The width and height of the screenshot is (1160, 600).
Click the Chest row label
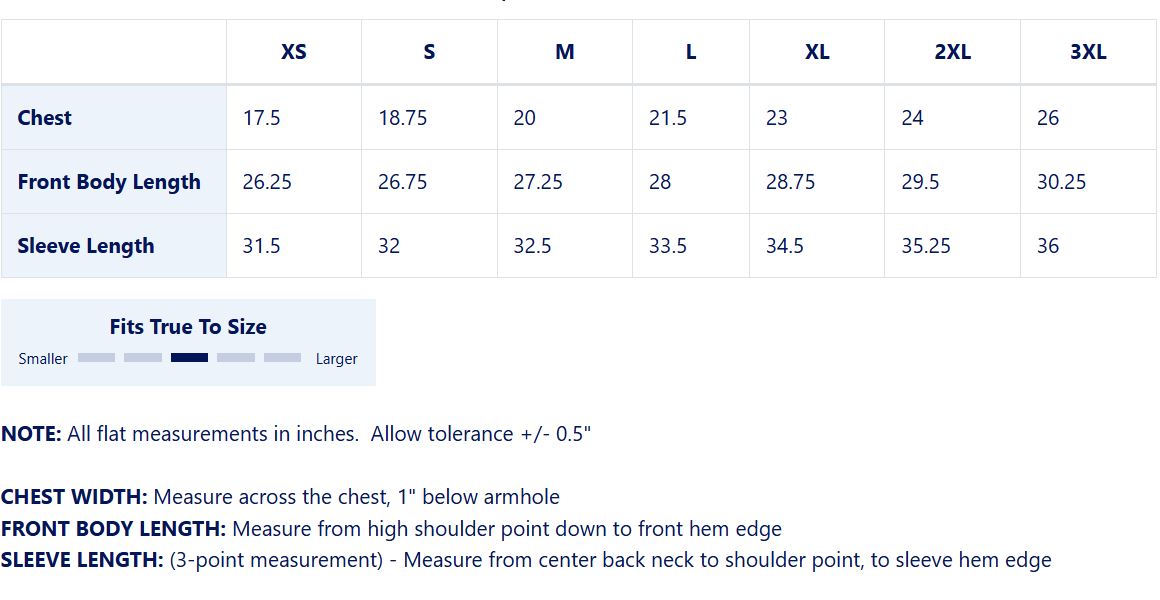point(45,118)
